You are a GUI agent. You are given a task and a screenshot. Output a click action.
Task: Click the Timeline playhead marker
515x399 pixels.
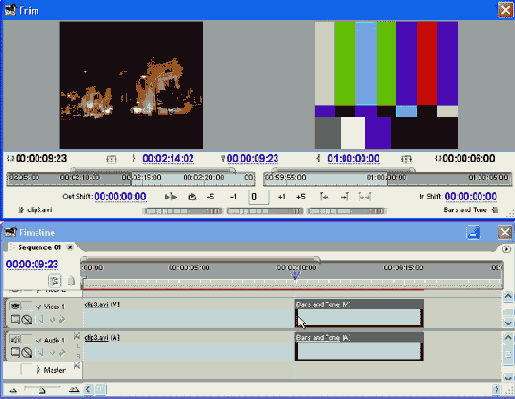pos(295,276)
